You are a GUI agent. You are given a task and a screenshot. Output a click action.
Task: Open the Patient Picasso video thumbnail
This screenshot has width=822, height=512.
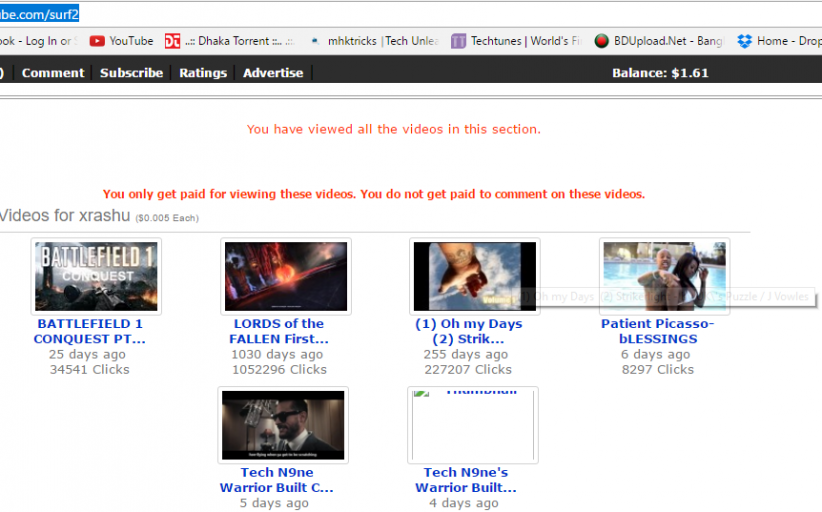pos(664,276)
